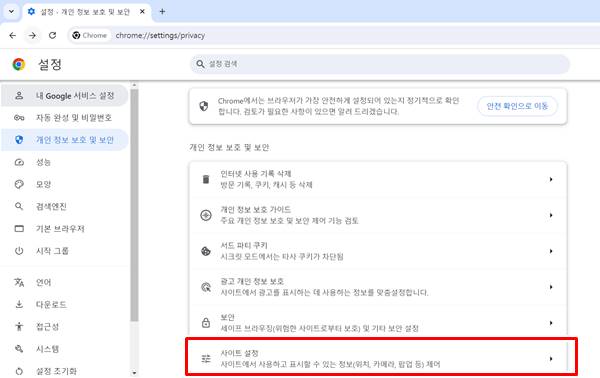The height and width of the screenshot is (378, 600).
Task: Open 광고 개인 정보 보호 row
Action: coord(378,287)
